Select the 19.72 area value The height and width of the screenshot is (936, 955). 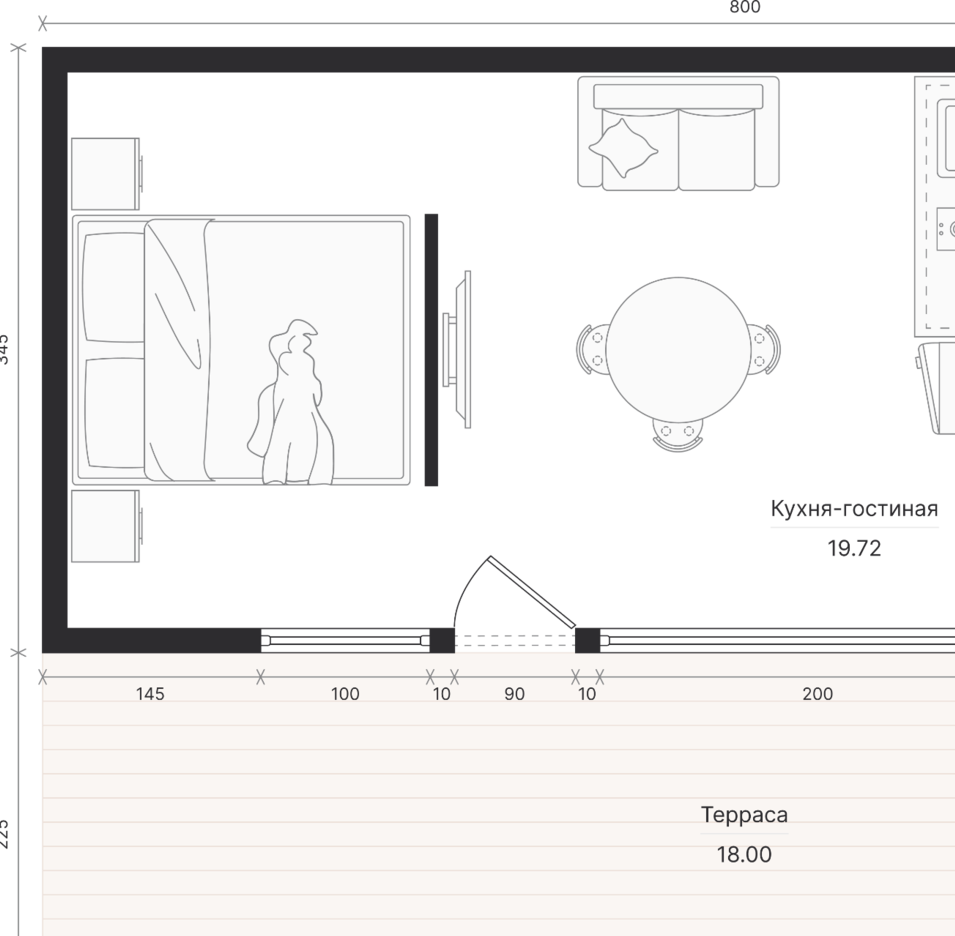(854, 548)
